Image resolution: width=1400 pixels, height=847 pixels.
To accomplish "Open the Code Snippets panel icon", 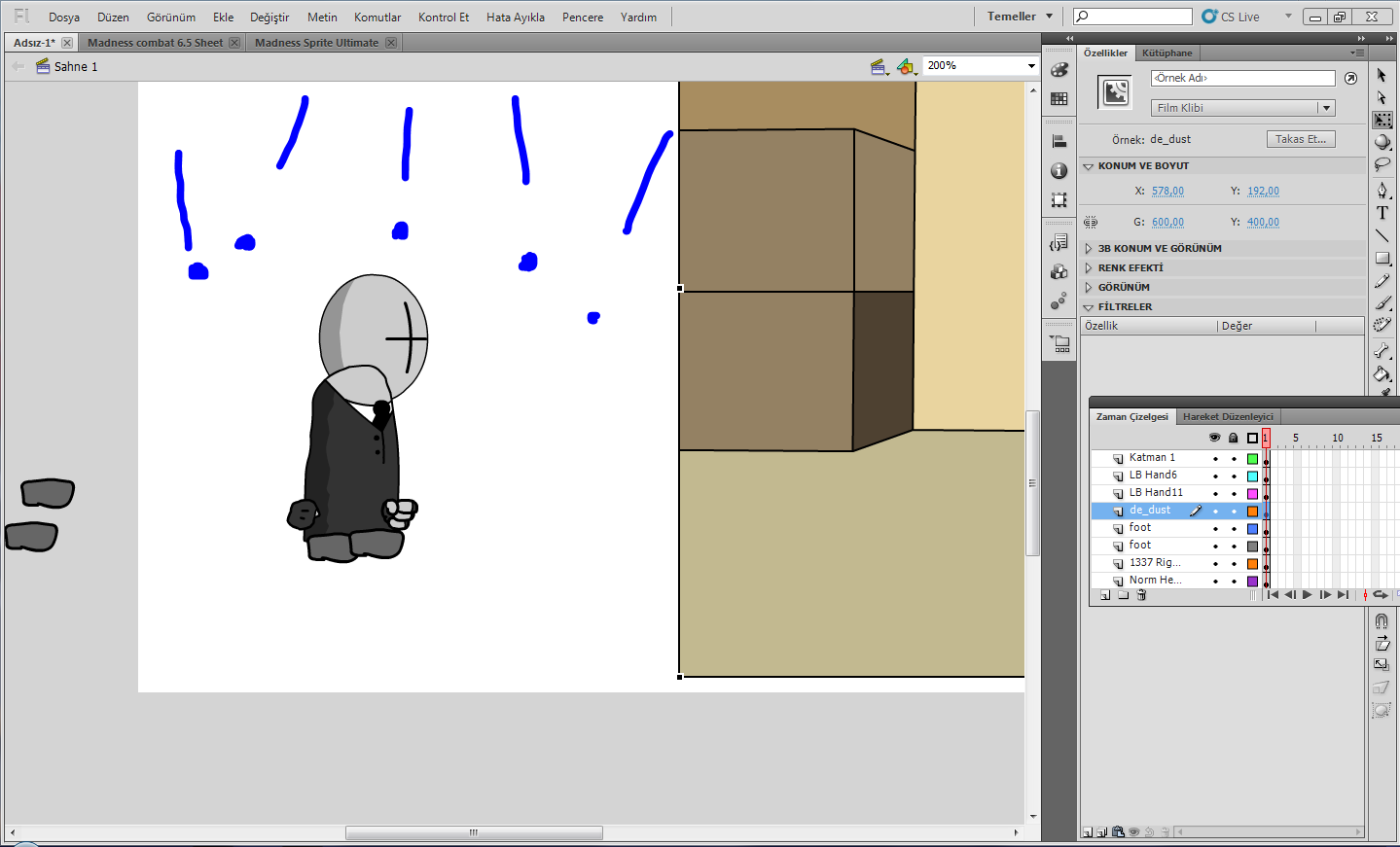I will coord(1059,243).
